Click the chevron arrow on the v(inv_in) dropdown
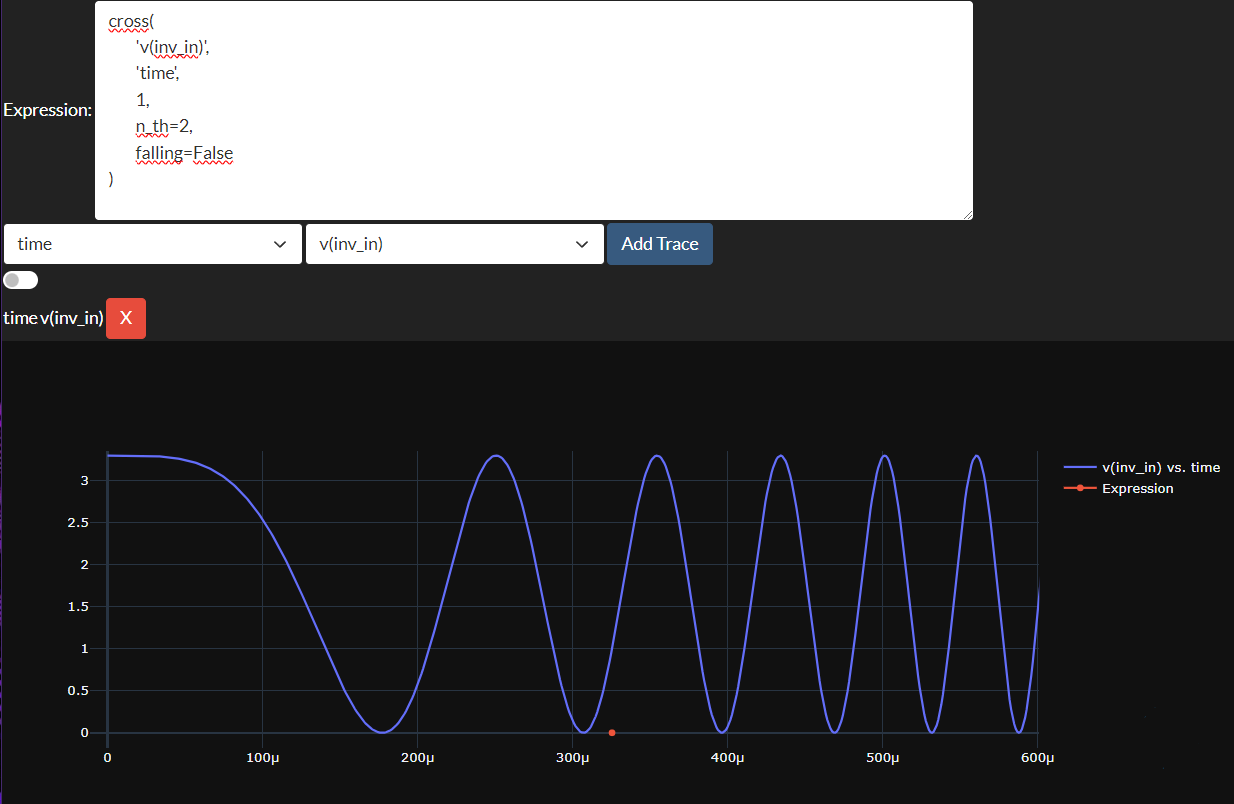1234x804 pixels. 582,244
